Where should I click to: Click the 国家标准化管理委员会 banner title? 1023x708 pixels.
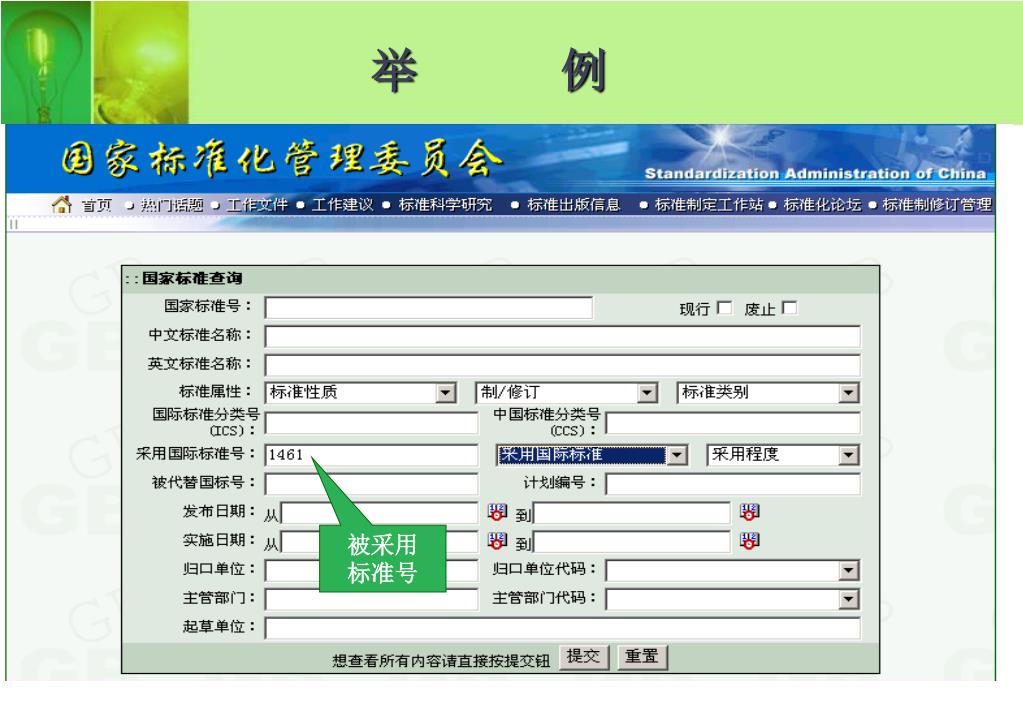pyautogui.click(x=282, y=158)
